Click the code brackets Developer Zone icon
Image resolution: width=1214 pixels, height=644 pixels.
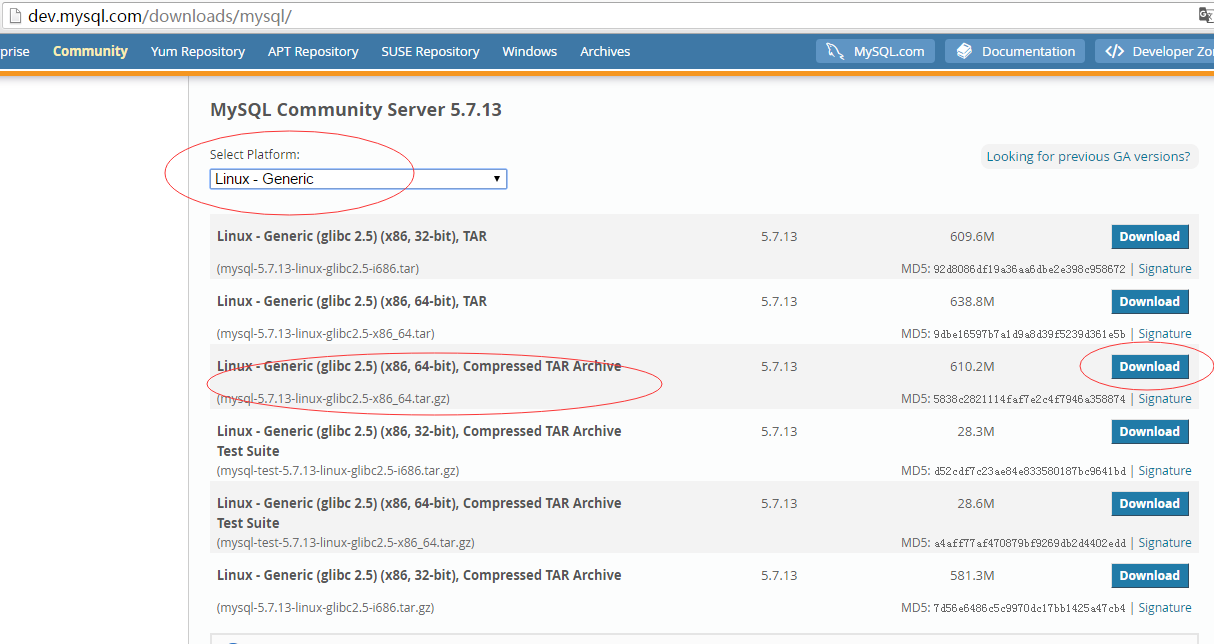click(x=1114, y=51)
